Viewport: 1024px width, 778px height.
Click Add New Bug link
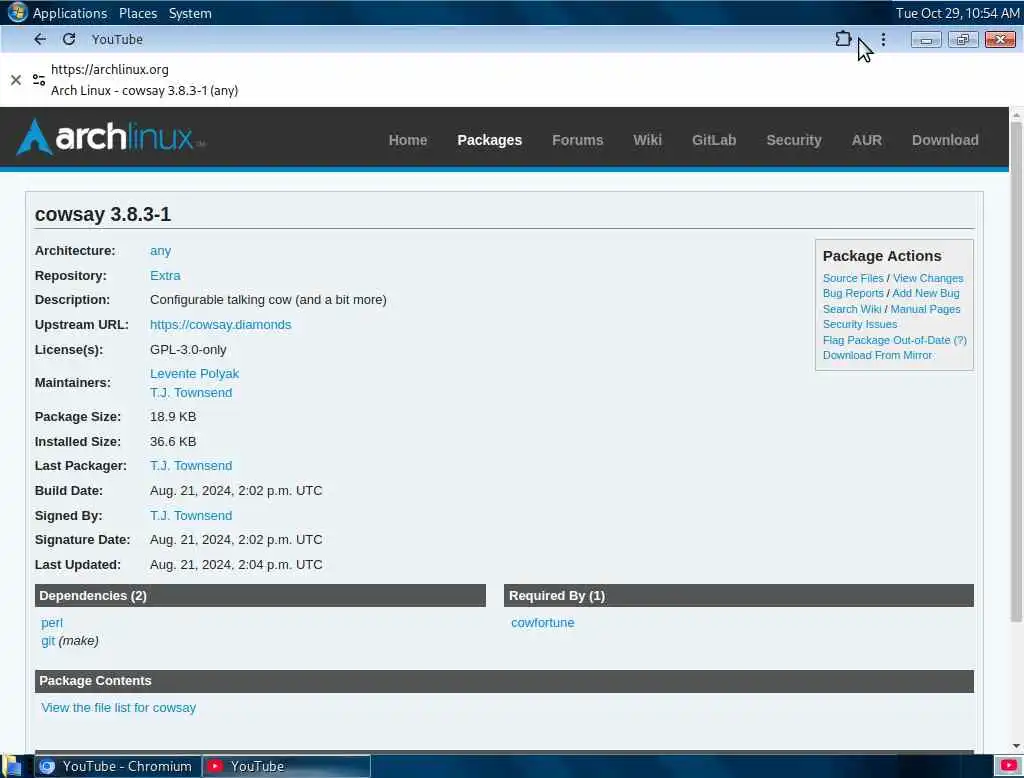point(926,293)
